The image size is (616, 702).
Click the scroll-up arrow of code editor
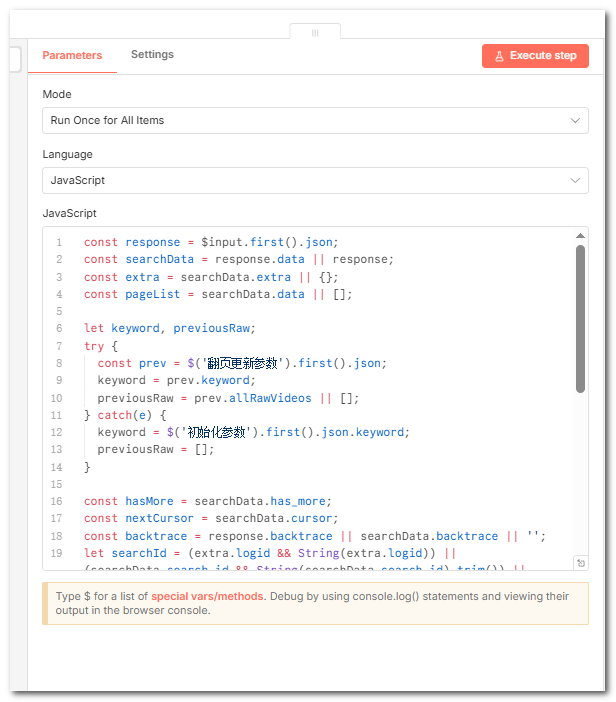tap(580, 236)
